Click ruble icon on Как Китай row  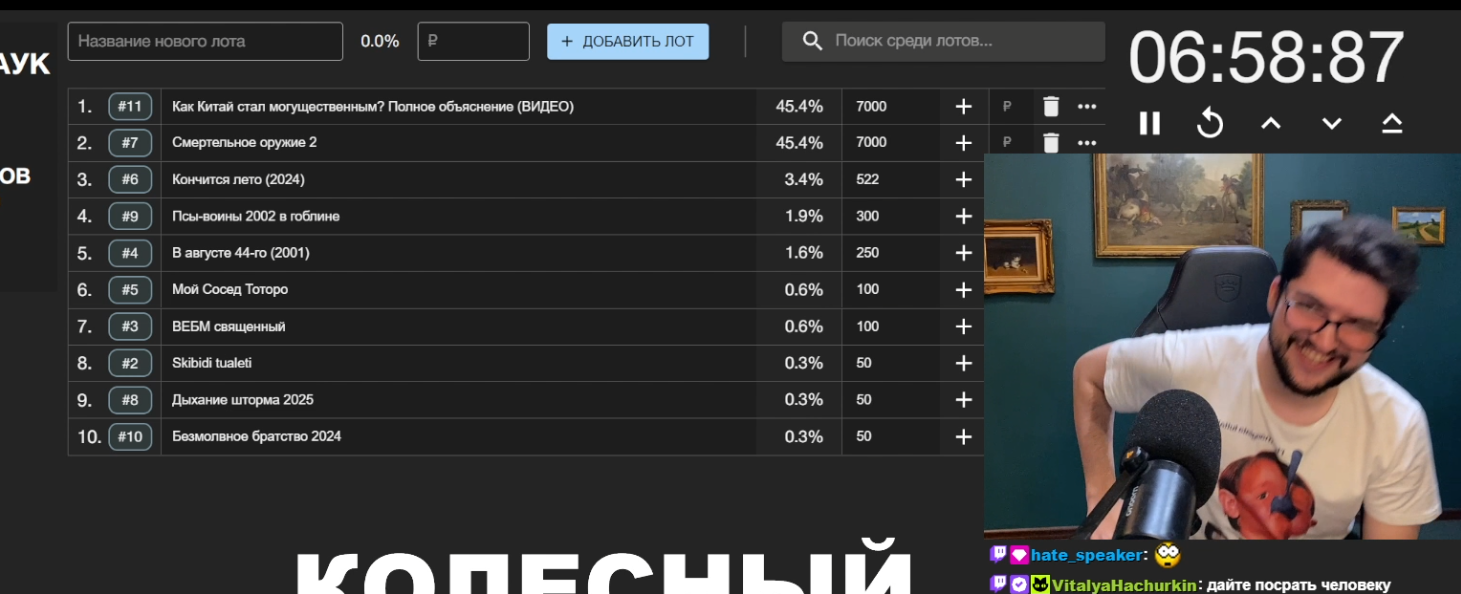point(1007,107)
